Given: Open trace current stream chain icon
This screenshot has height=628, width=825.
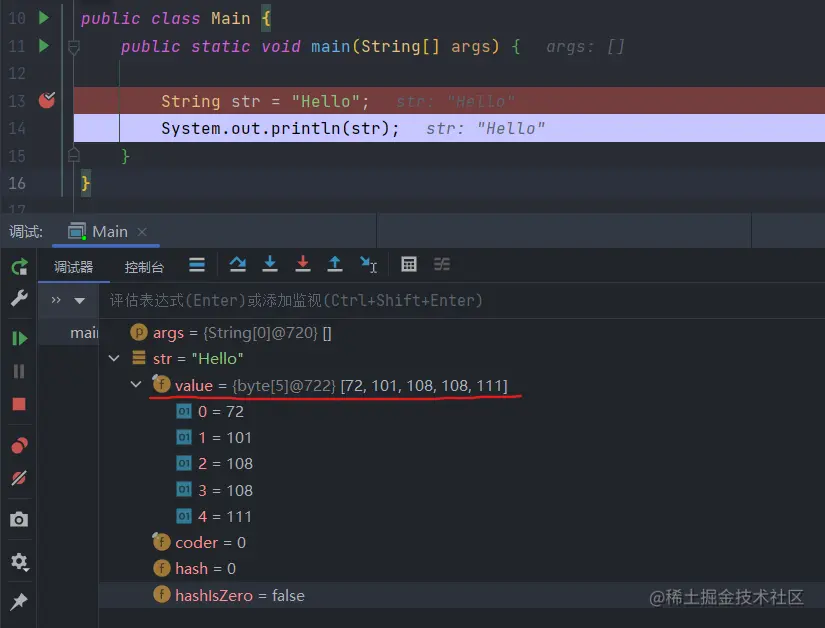Looking at the screenshot, I should [442, 264].
